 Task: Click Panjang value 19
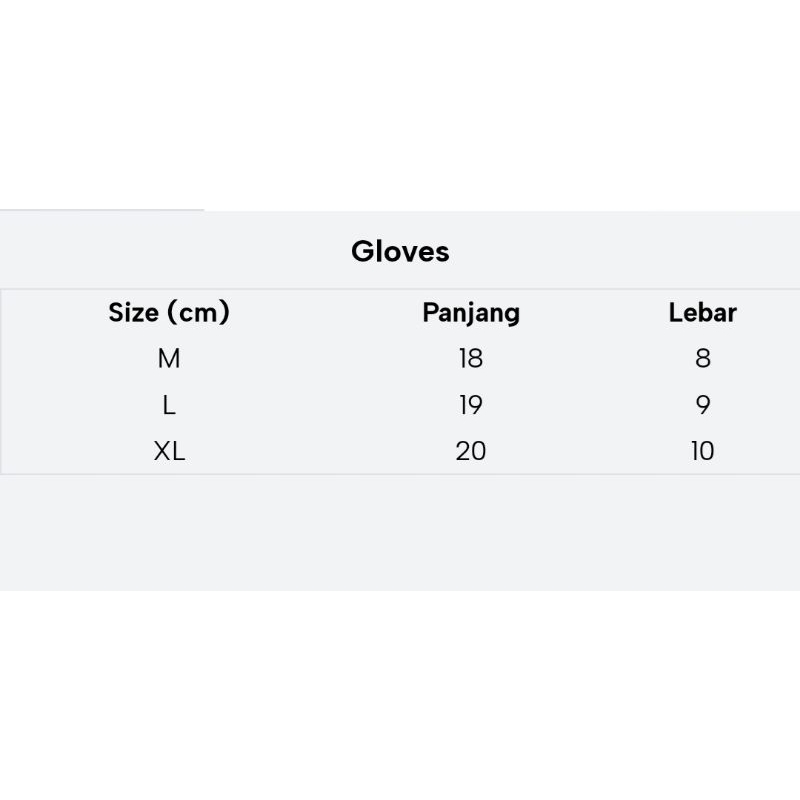[x=471, y=405]
